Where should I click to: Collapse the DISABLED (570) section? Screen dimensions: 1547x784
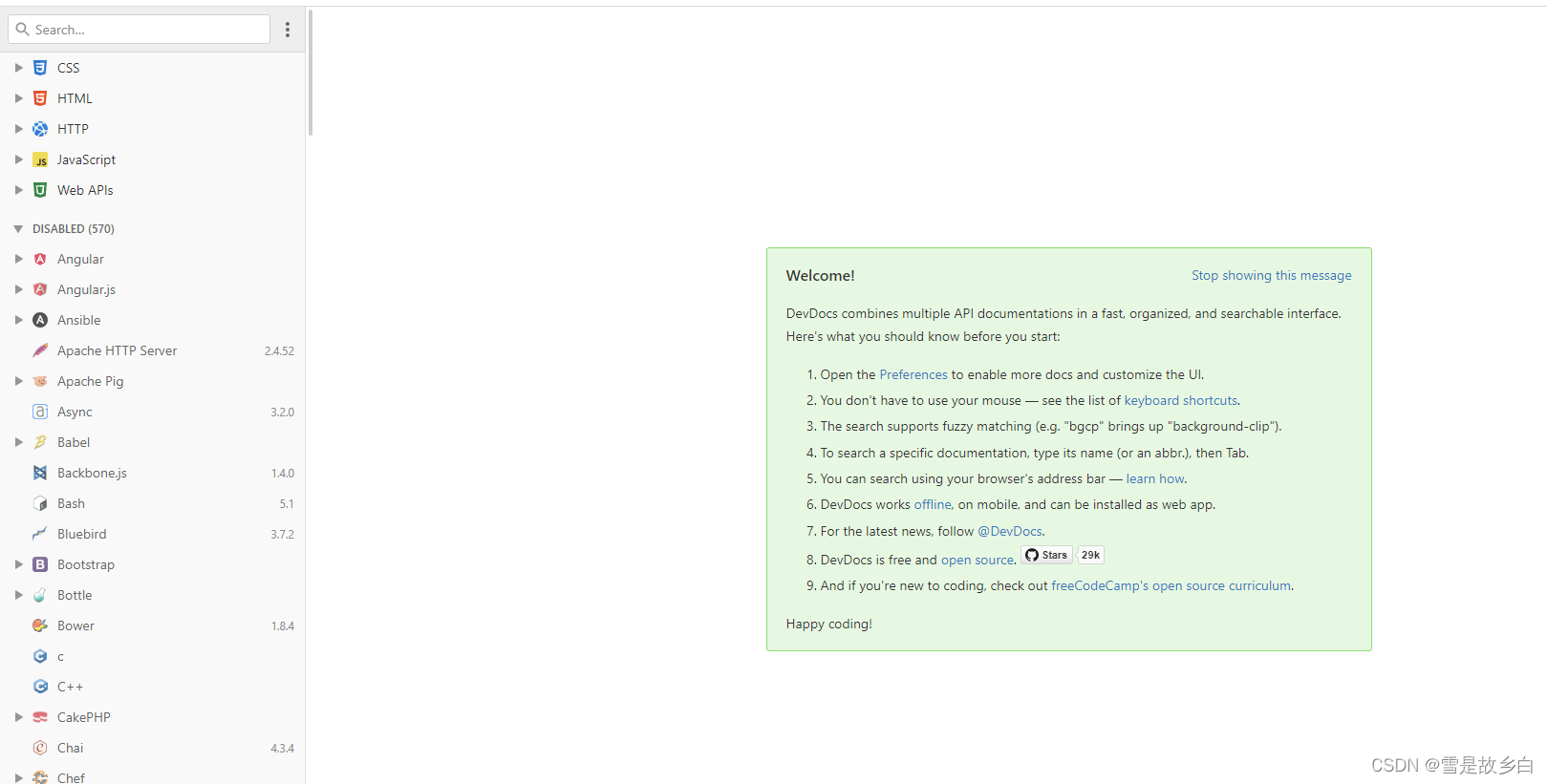(18, 229)
